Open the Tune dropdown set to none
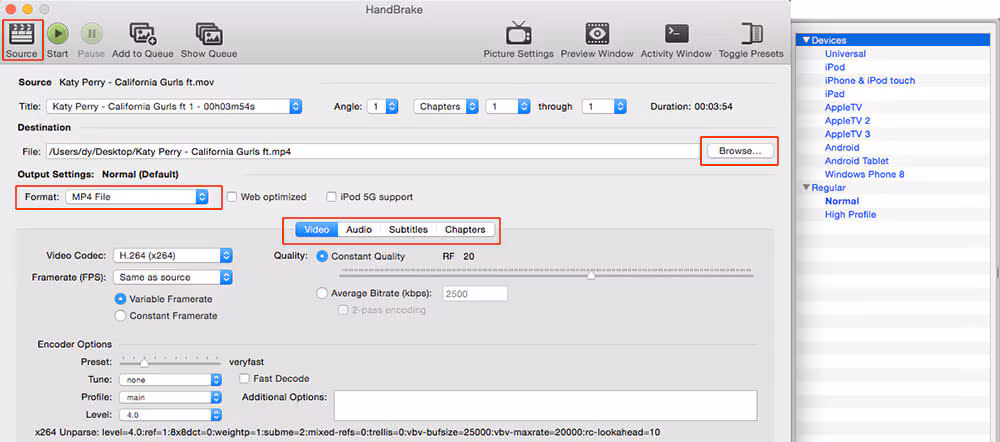This screenshot has width=1000, height=442. point(172,379)
